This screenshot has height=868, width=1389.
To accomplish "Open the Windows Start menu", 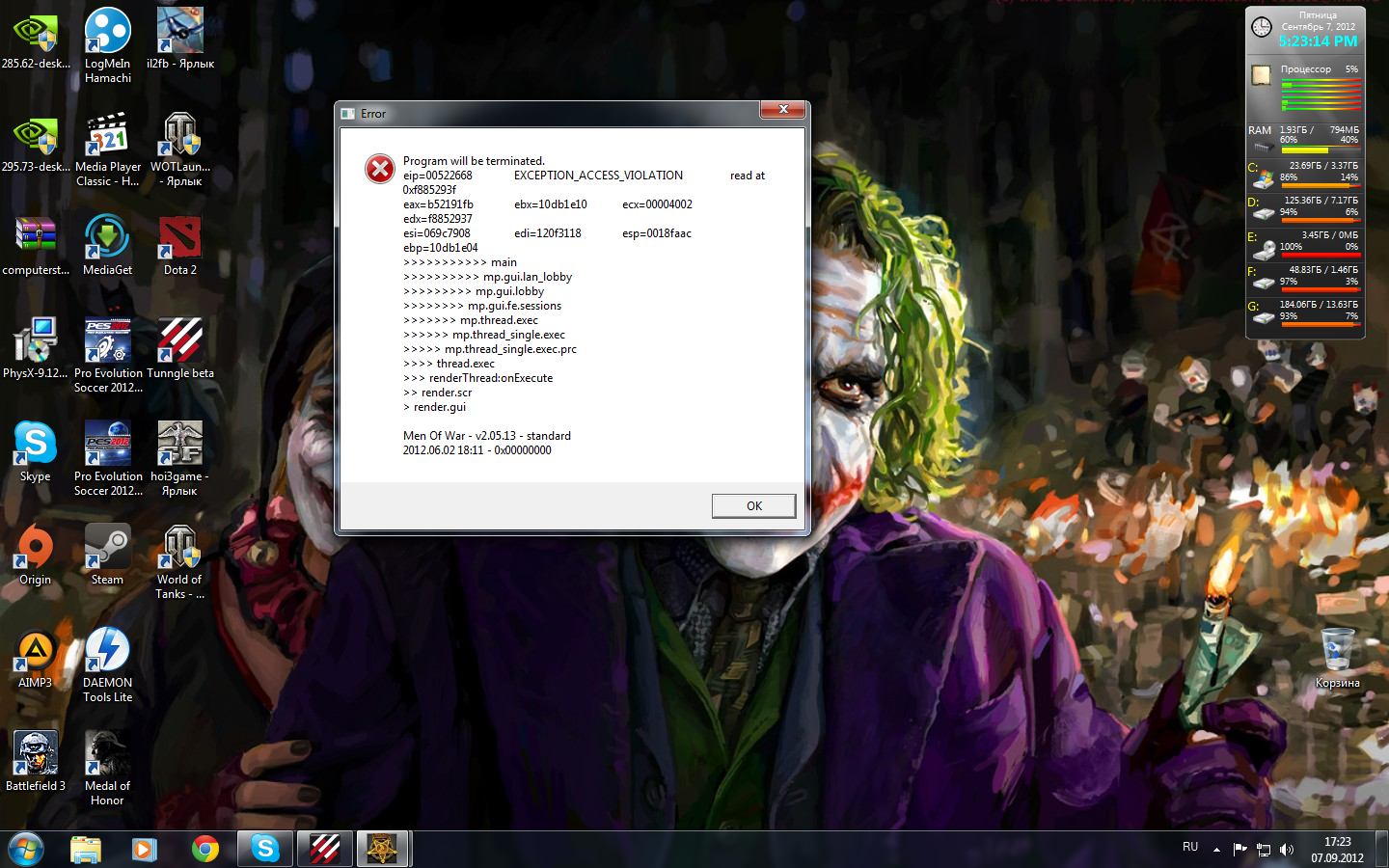I will (26, 849).
